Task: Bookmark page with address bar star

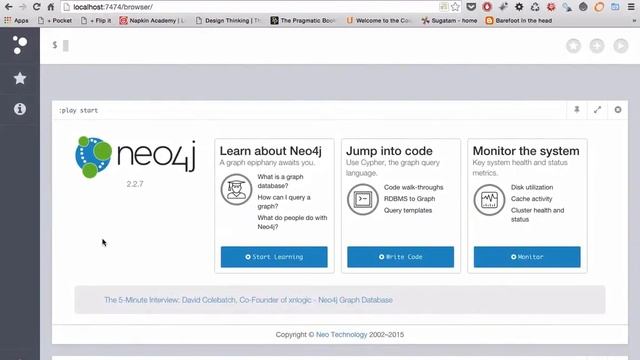Action: (x=455, y=7)
